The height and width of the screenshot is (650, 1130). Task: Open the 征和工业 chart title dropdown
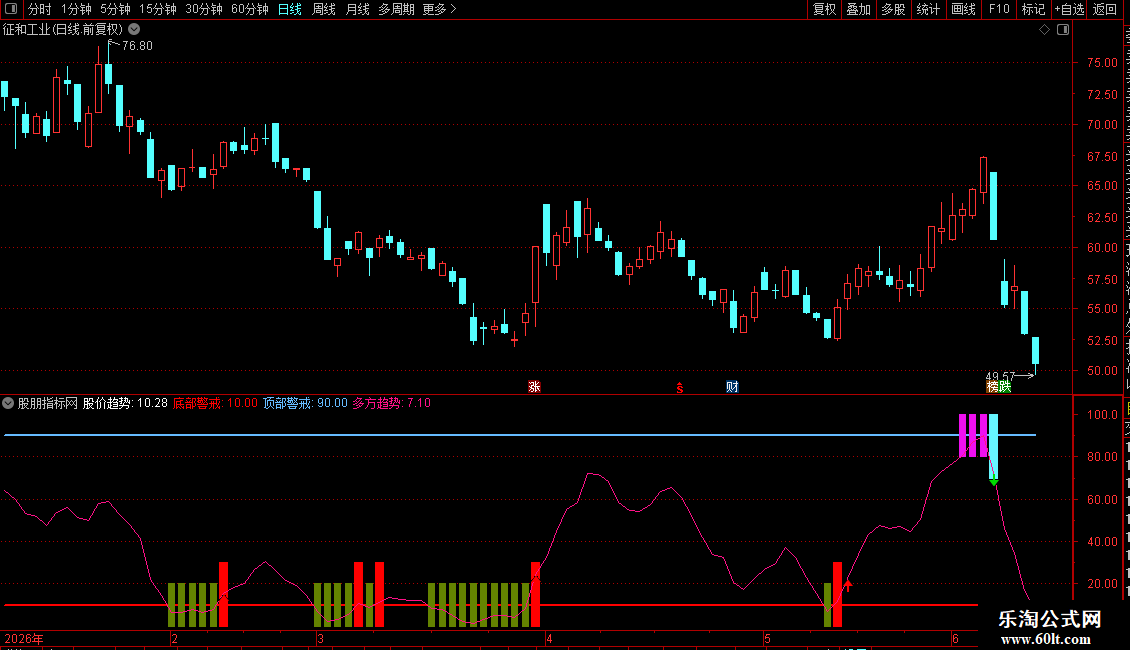134,30
